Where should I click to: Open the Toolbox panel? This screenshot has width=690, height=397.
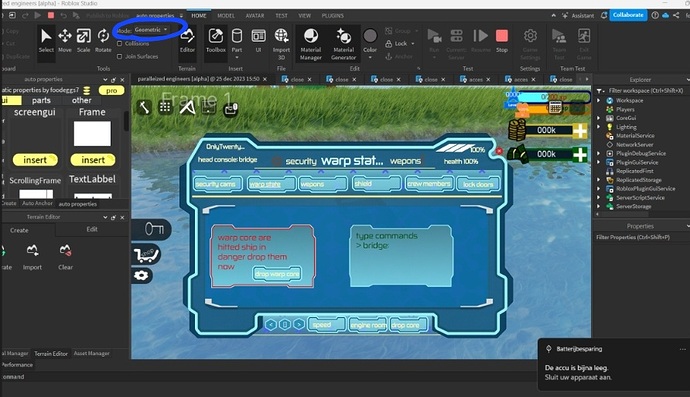[216, 40]
